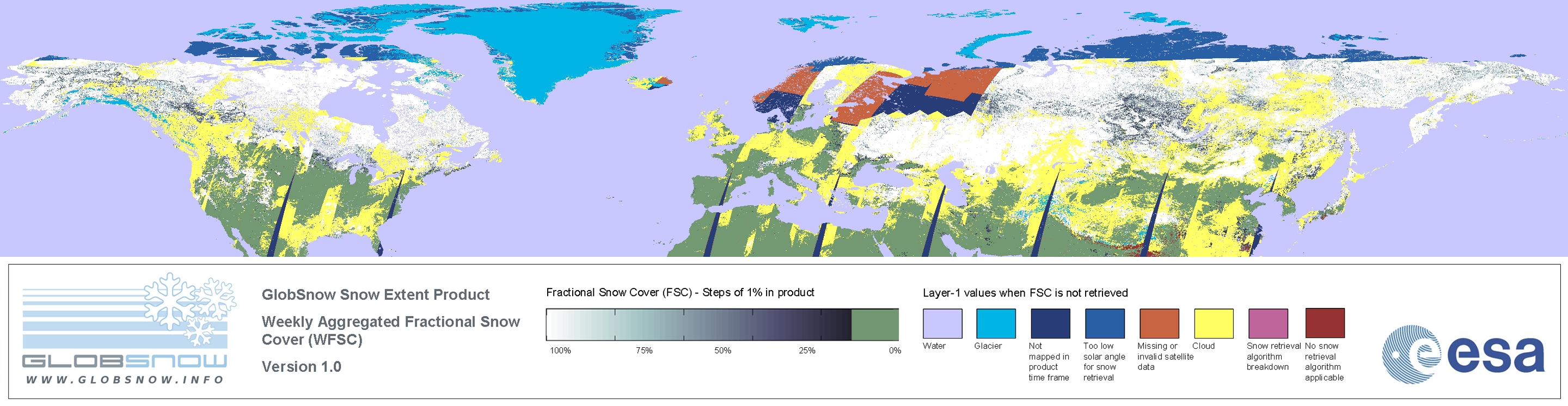Click the 50% scale label
Screen dimensions: 1568x406
click(x=722, y=350)
